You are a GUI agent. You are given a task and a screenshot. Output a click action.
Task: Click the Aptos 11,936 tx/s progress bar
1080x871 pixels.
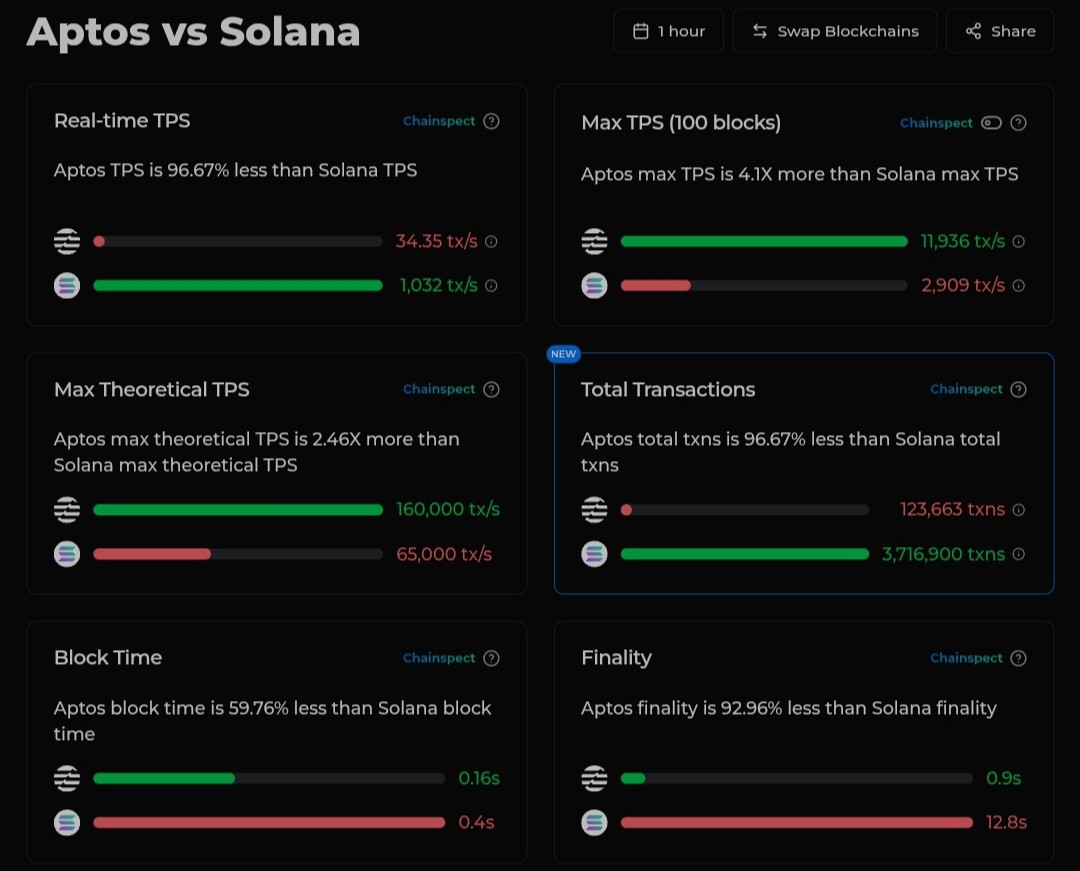coord(764,242)
